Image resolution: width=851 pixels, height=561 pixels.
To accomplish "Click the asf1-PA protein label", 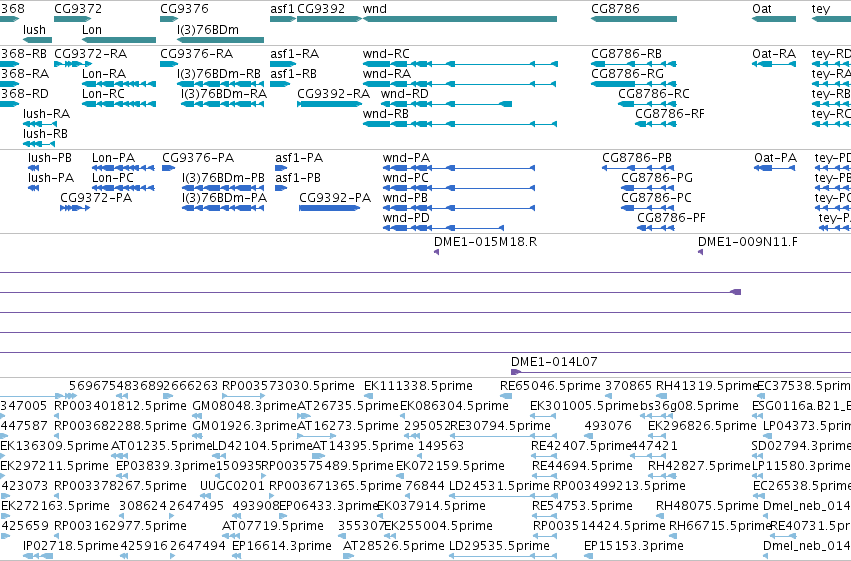I will (x=299, y=158).
